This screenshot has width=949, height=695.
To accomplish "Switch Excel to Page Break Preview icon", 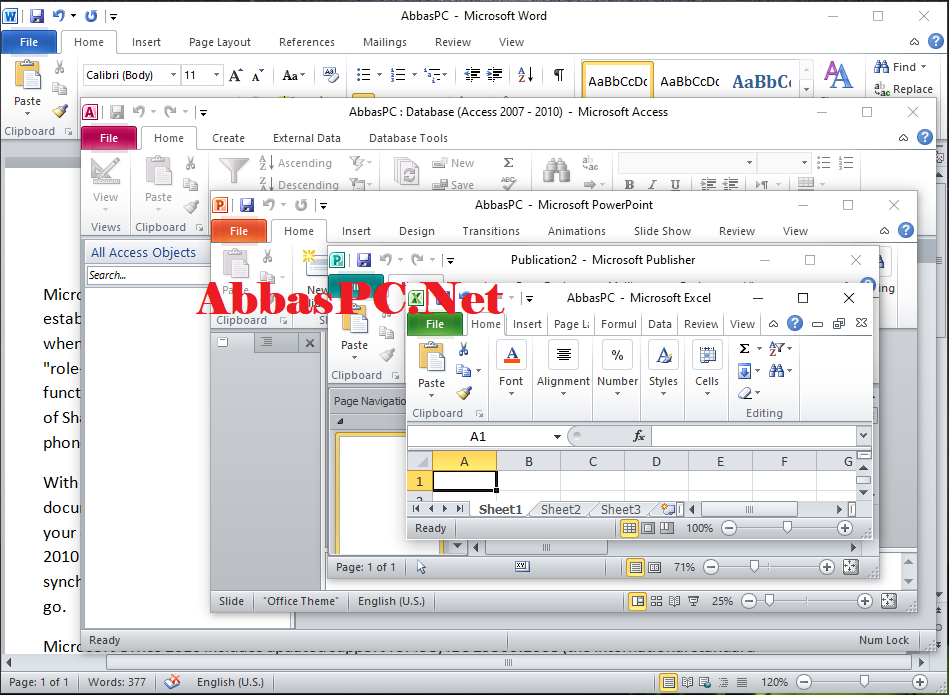I will pyautogui.click(x=666, y=528).
